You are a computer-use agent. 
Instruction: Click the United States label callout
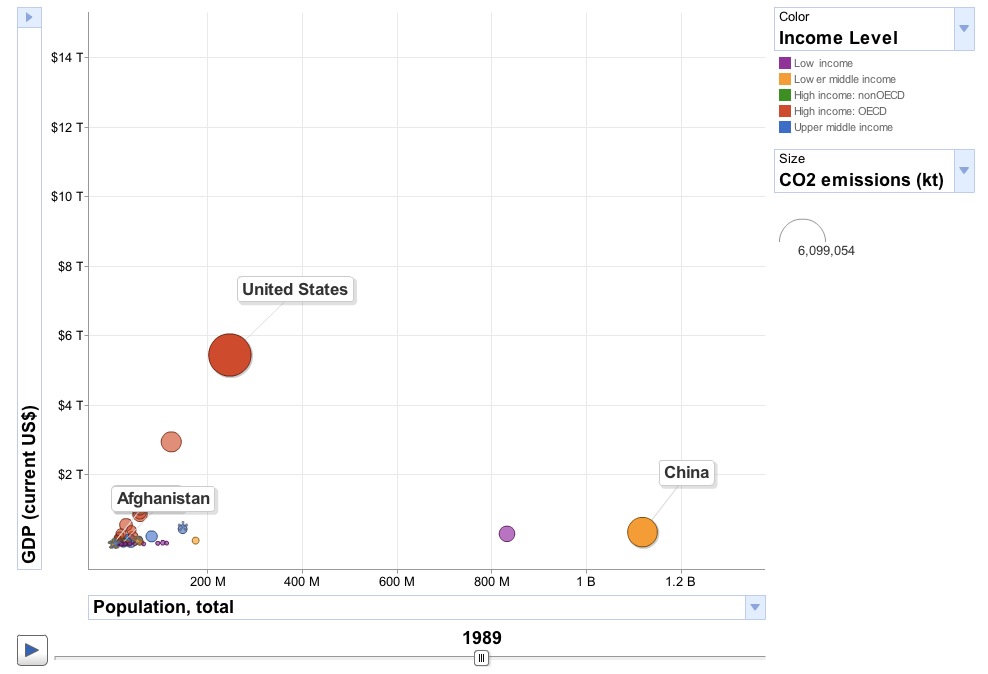(295, 290)
